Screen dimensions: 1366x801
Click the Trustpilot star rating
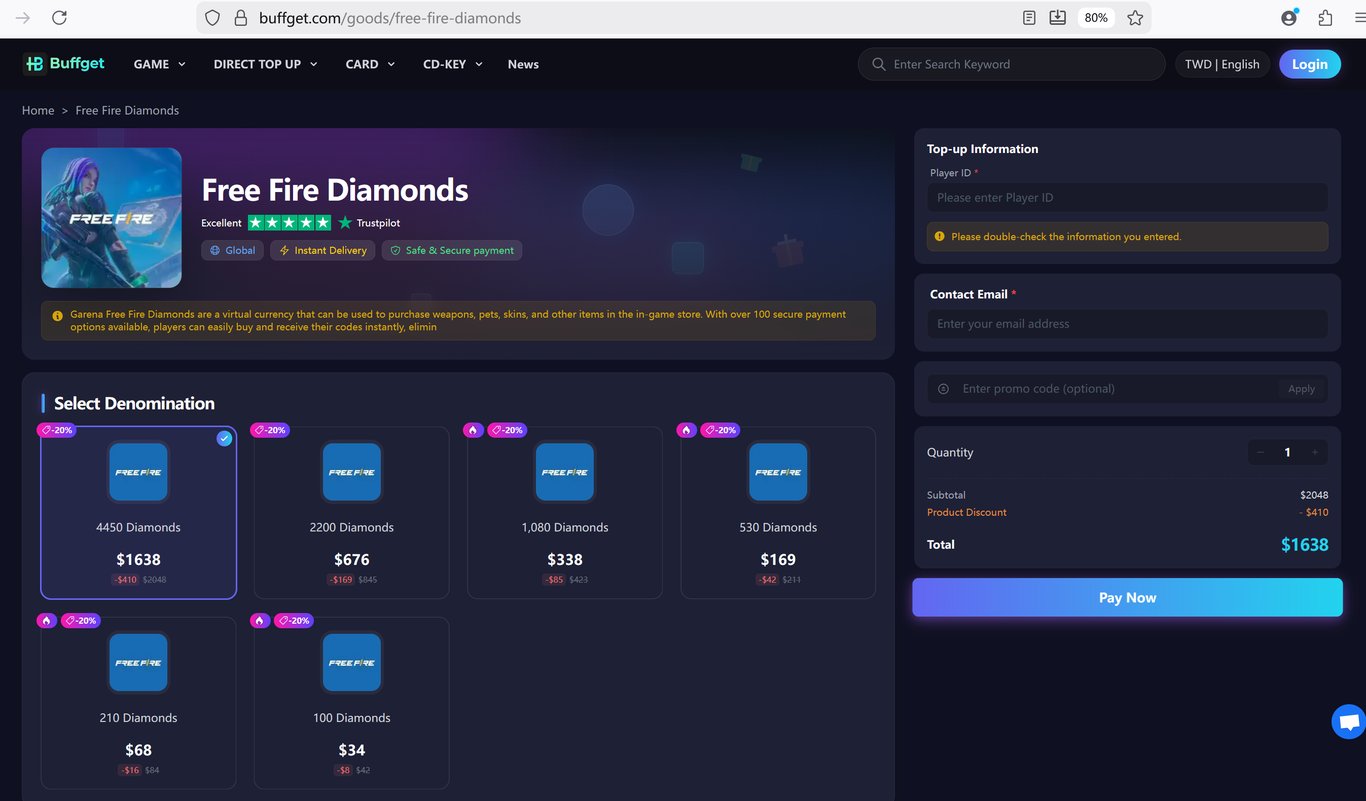[x=289, y=223]
